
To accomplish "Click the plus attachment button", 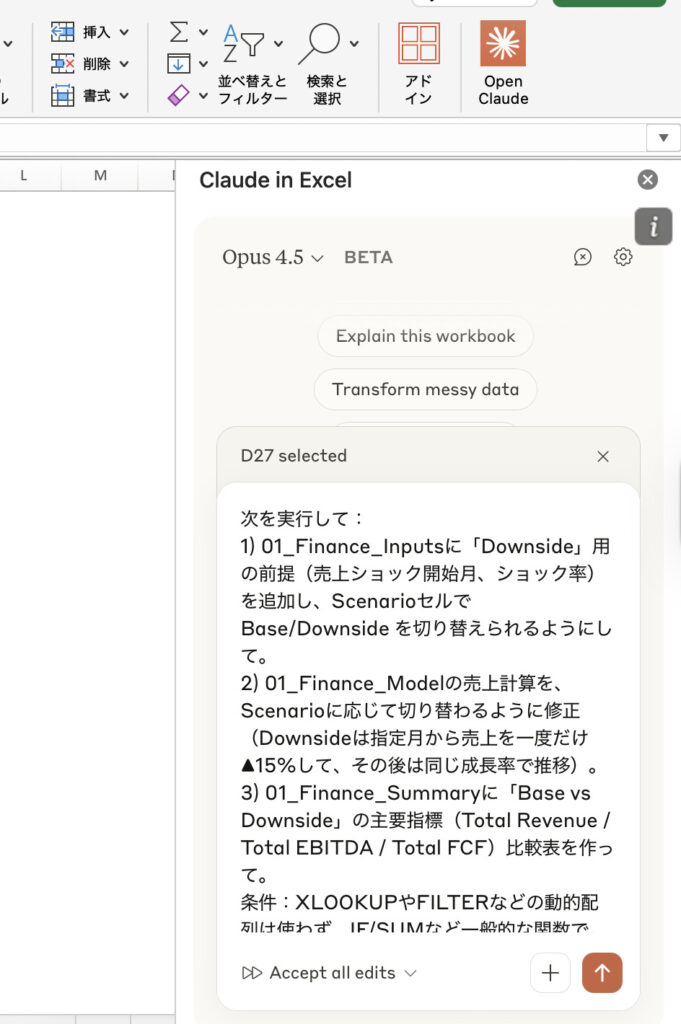I will coord(550,972).
